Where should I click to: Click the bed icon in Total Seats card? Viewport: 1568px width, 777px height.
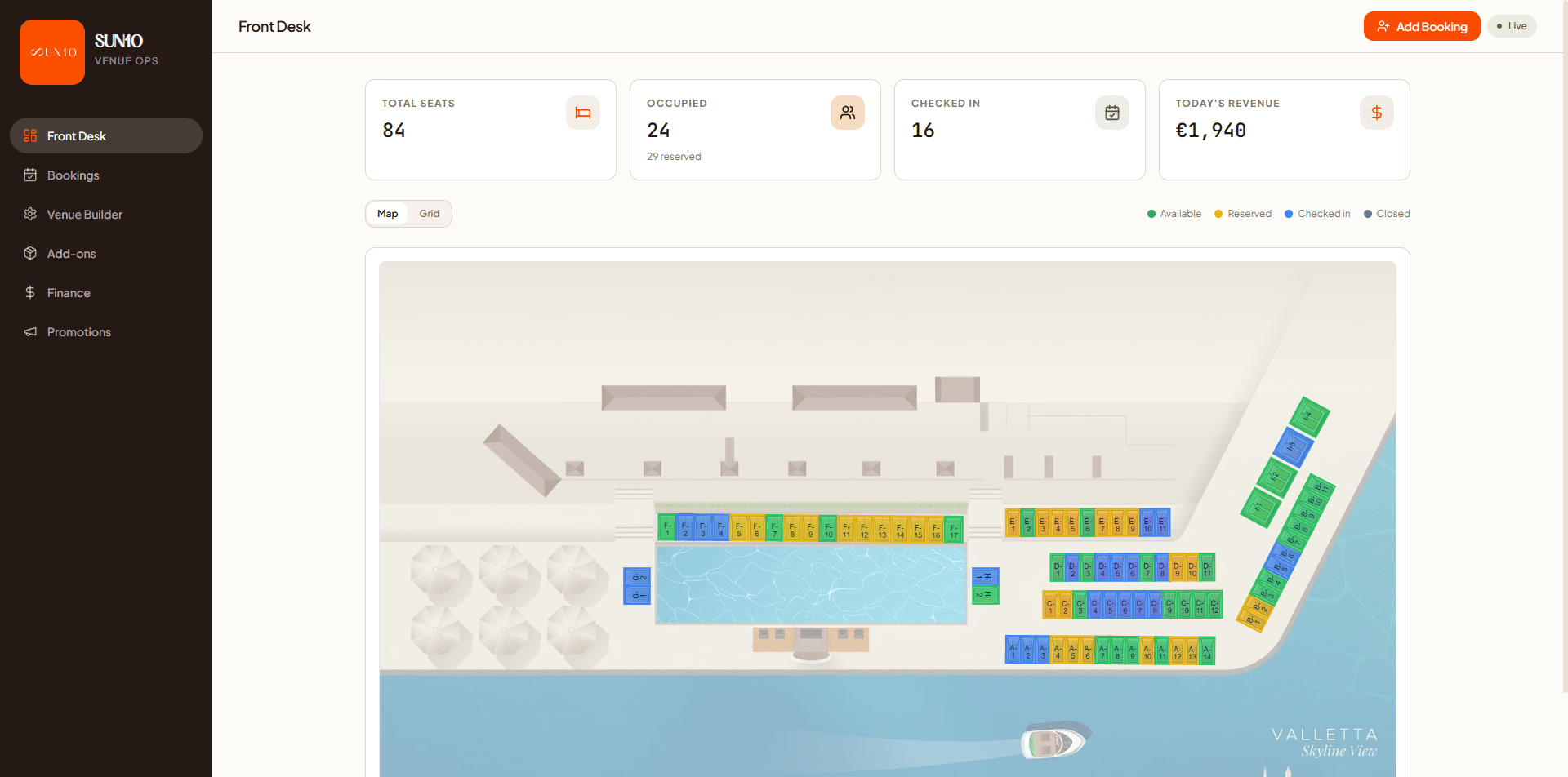582,113
